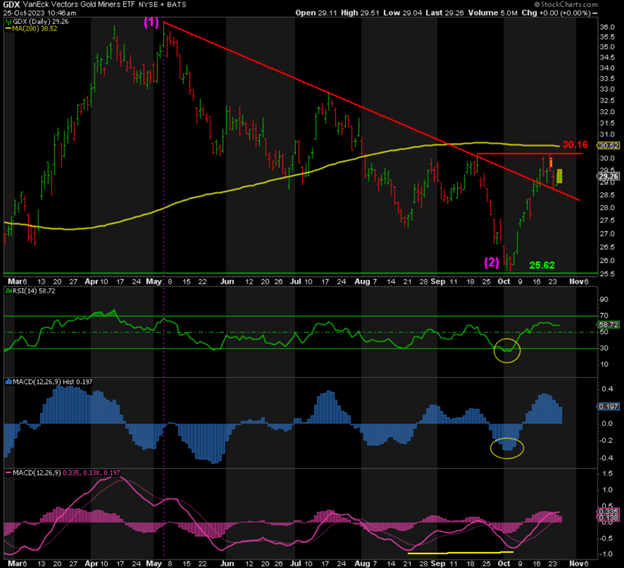Click the 70 level on RSI axis
This screenshot has height=568, width=624.
603,316
